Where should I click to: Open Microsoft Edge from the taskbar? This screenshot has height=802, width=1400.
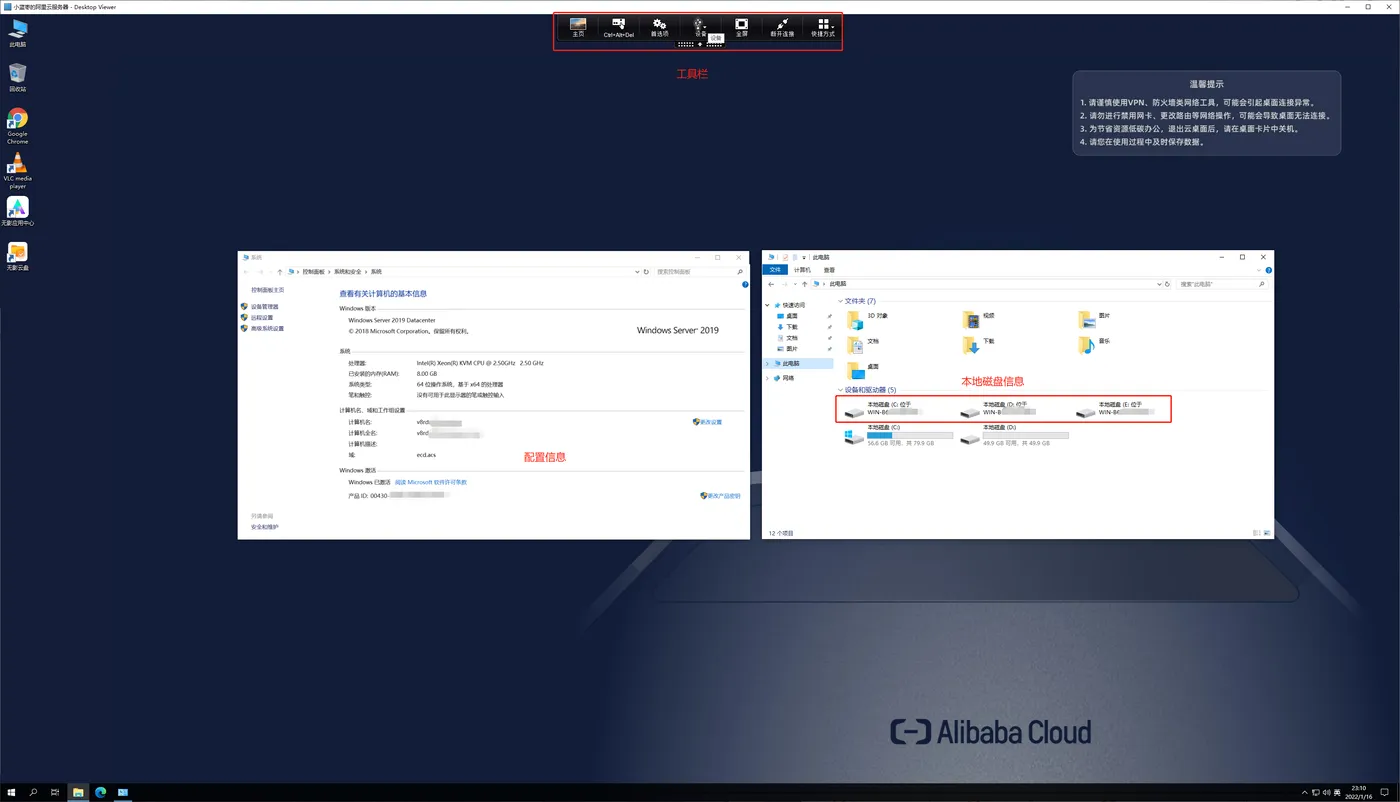(x=101, y=792)
